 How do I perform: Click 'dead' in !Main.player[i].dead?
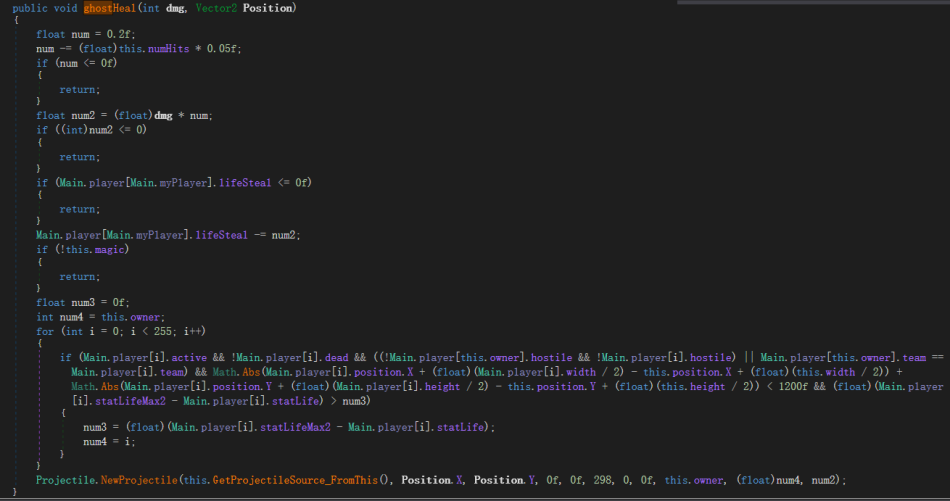tap(336, 357)
